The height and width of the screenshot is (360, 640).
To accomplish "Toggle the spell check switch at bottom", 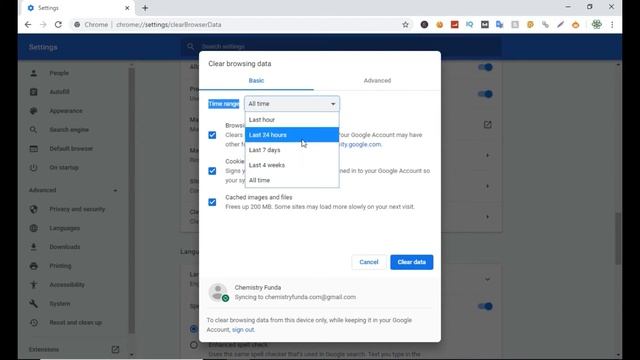I will point(485,306).
